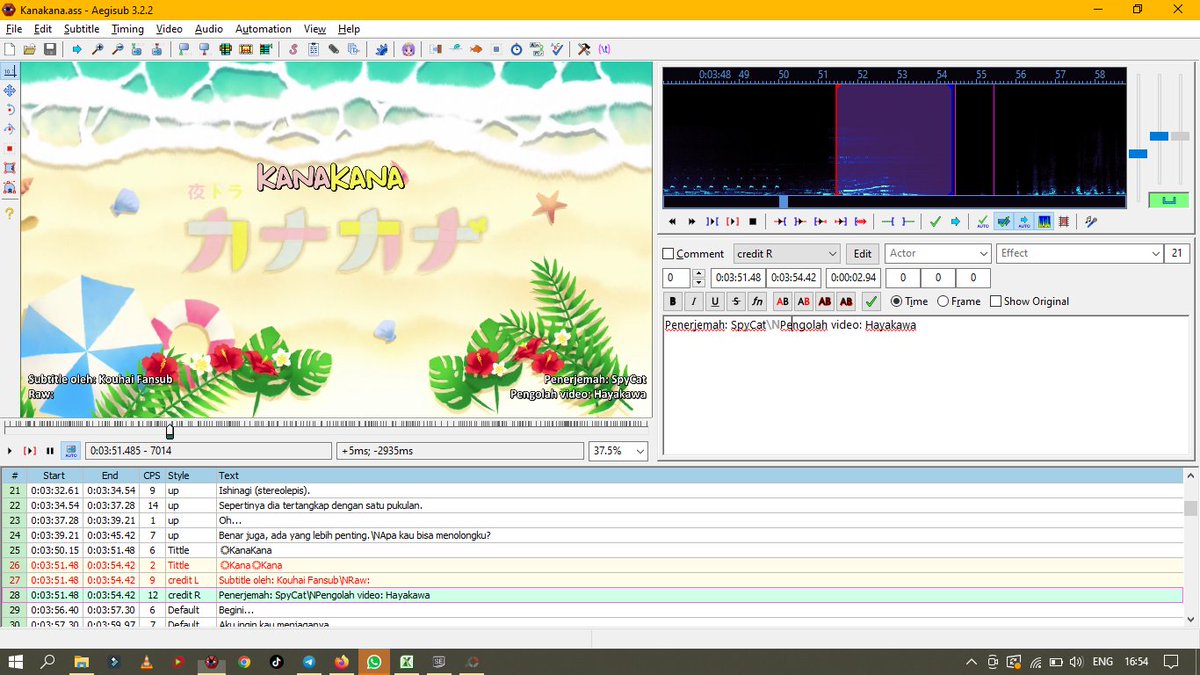Open the Automation manager icon
The width and height of the screenshot is (1200, 675).
click(x=382, y=49)
